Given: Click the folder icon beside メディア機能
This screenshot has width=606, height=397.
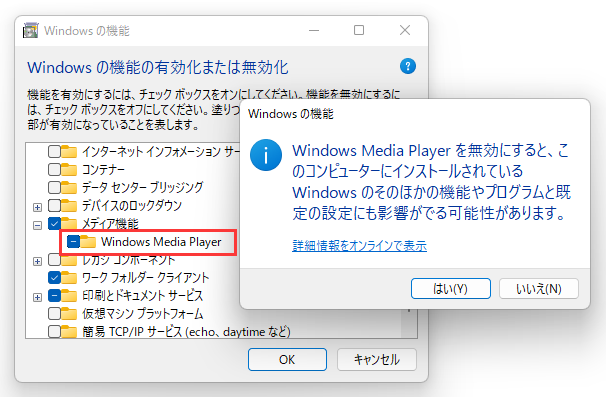Looking at the screenshot, I should pos(69,223).
